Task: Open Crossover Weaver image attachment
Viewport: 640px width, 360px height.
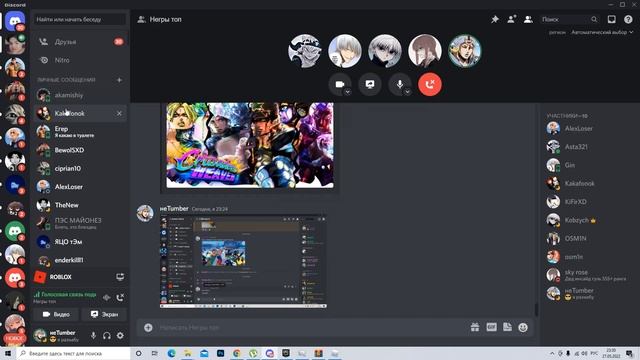Action: (x=250, y=145)
